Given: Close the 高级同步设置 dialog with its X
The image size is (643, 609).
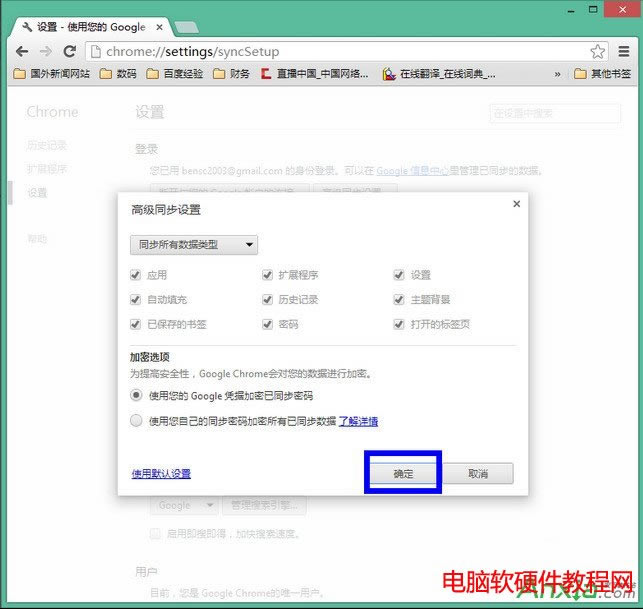Looking at the screenshot, I should (517, 204).
